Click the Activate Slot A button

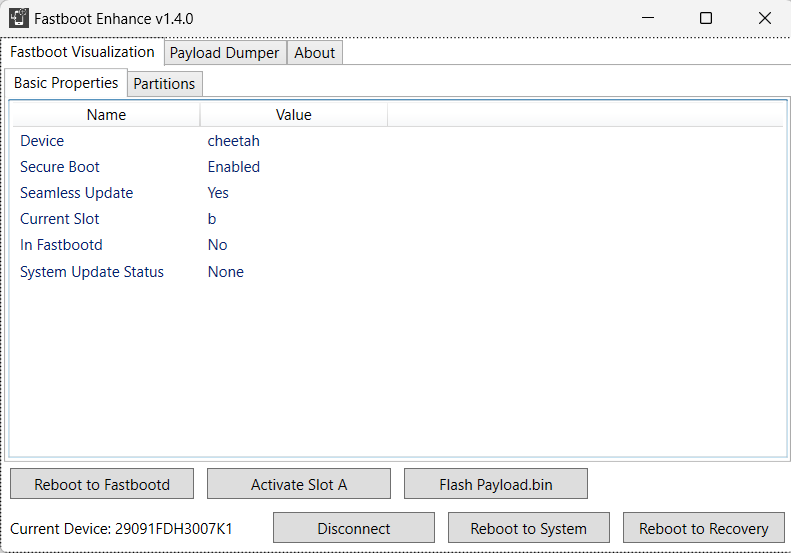(298, 484)
